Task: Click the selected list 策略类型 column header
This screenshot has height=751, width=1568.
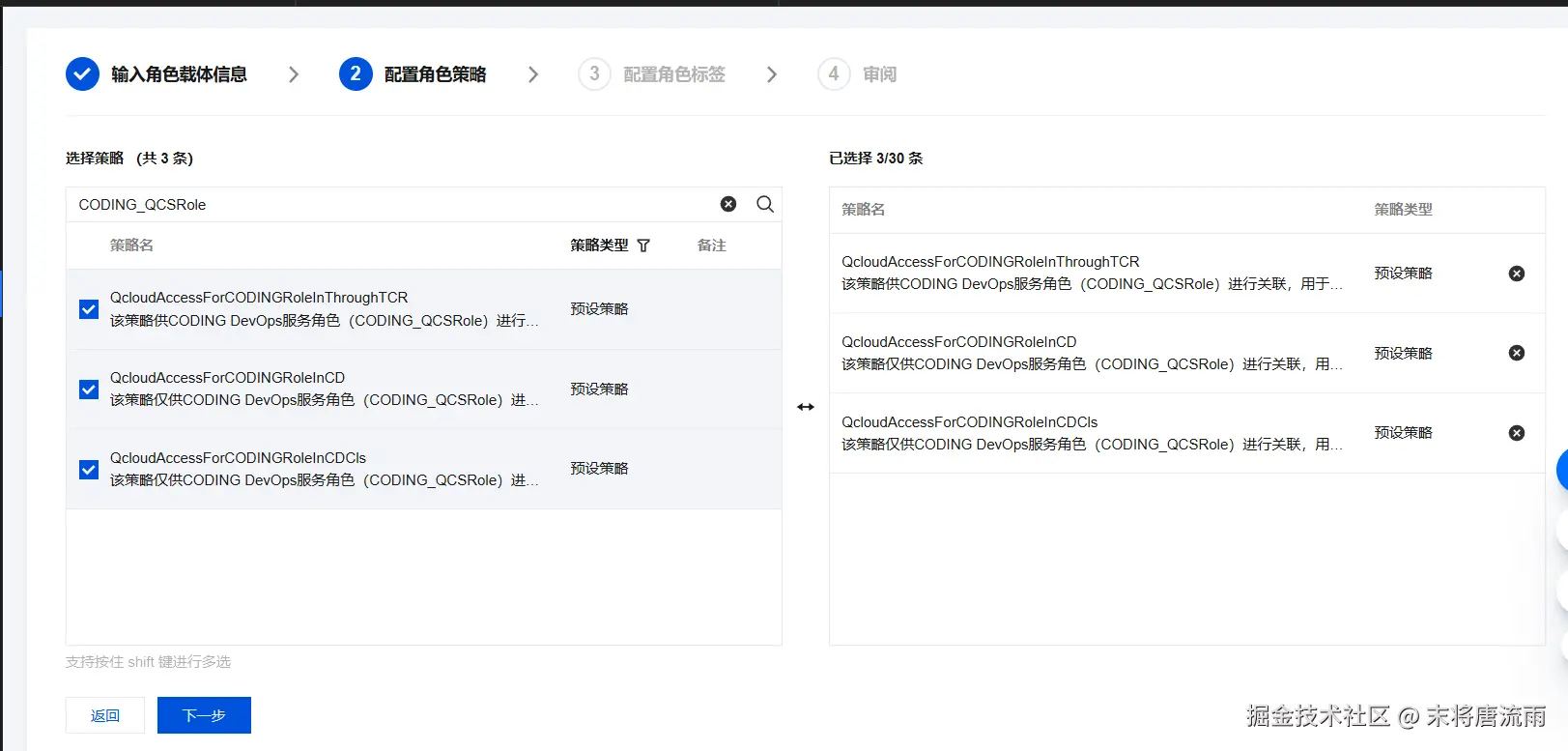Action: [x=1404, y=209]
